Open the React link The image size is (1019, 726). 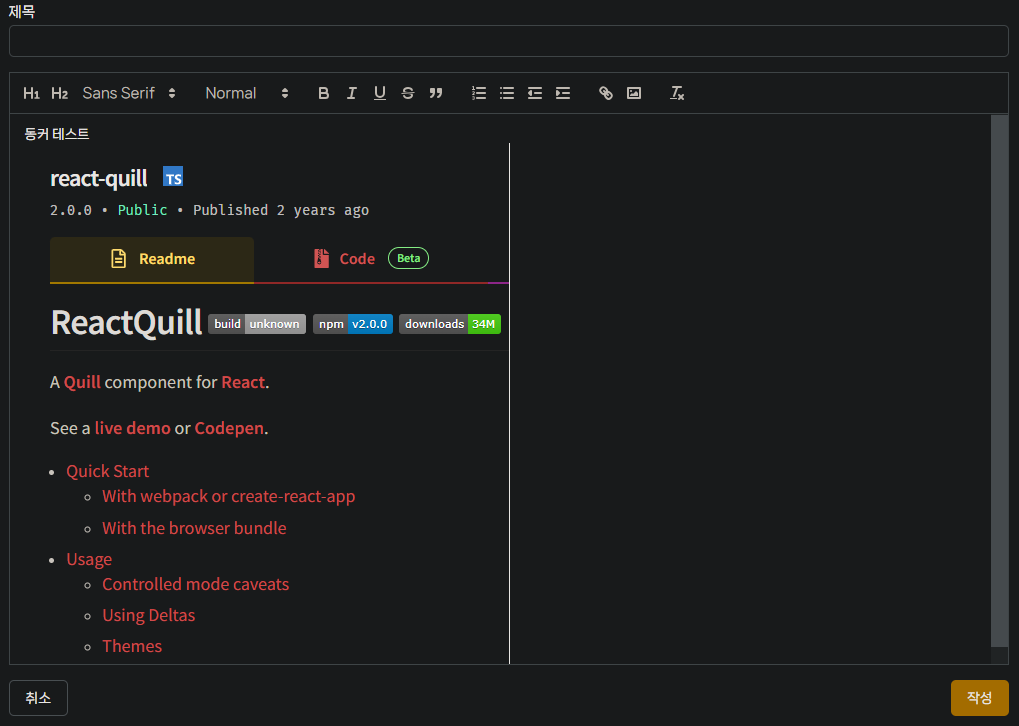coord(243,382)
